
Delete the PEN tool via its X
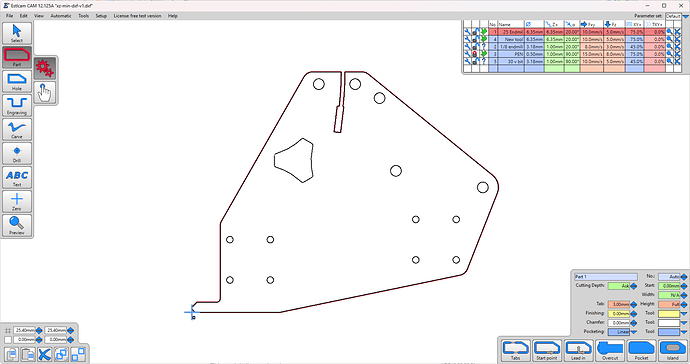[x=678, y=54]
